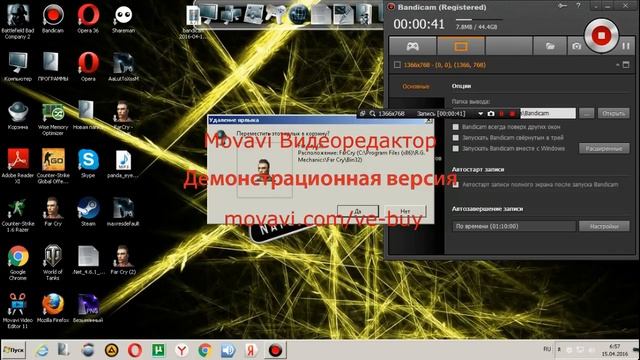This screenshot has height=360, width=640.
Task: Click red stop icon on overlay bar
Action: [x=512, y=114]
